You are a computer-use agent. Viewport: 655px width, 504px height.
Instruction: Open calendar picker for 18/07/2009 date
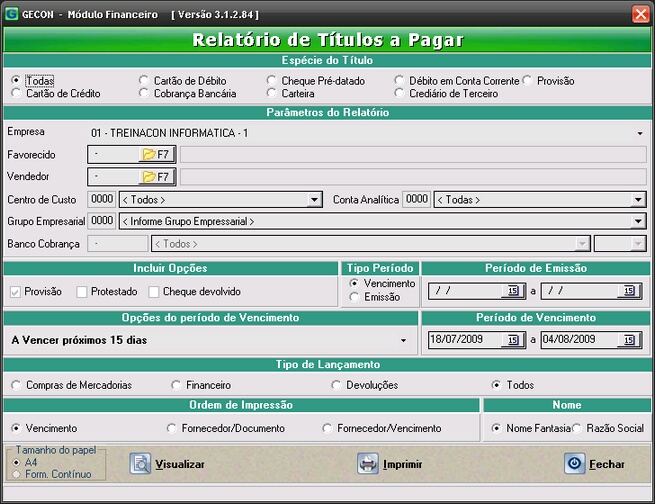(513, 340)
